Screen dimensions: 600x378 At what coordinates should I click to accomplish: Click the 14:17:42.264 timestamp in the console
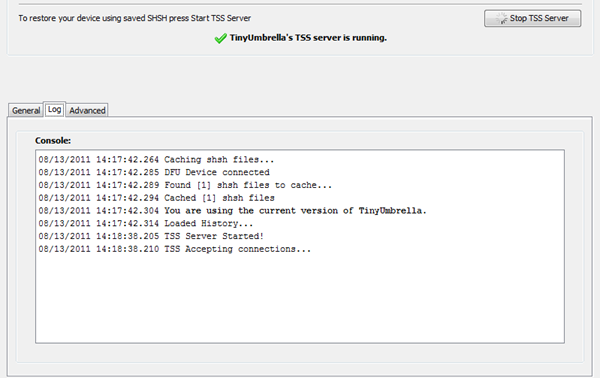click(x=127, y=160)
